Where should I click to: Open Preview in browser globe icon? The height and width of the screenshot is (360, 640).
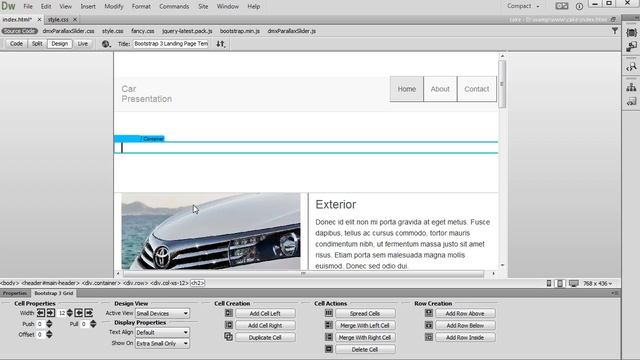(x=106, y=44)
